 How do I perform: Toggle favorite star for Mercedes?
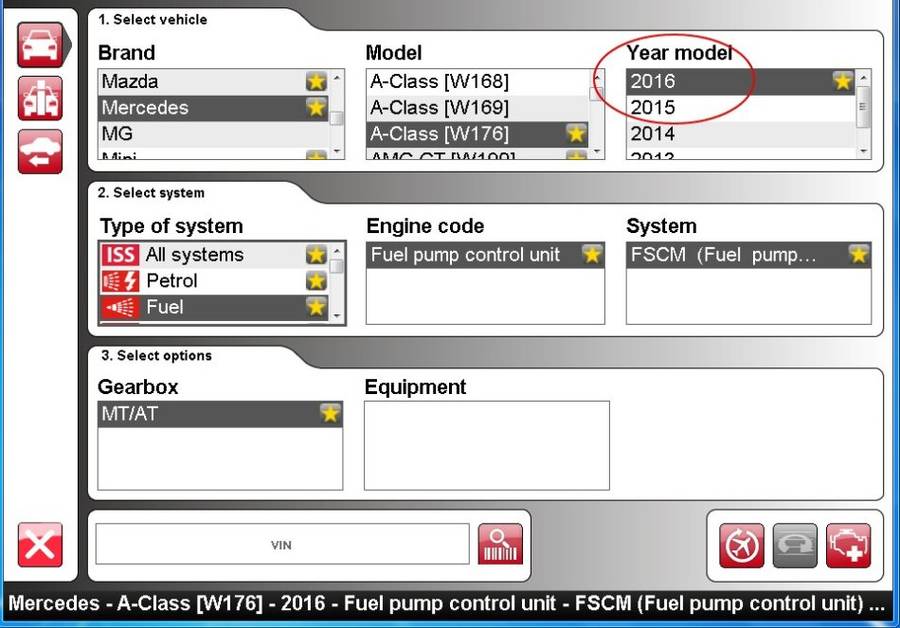[316, 107]
